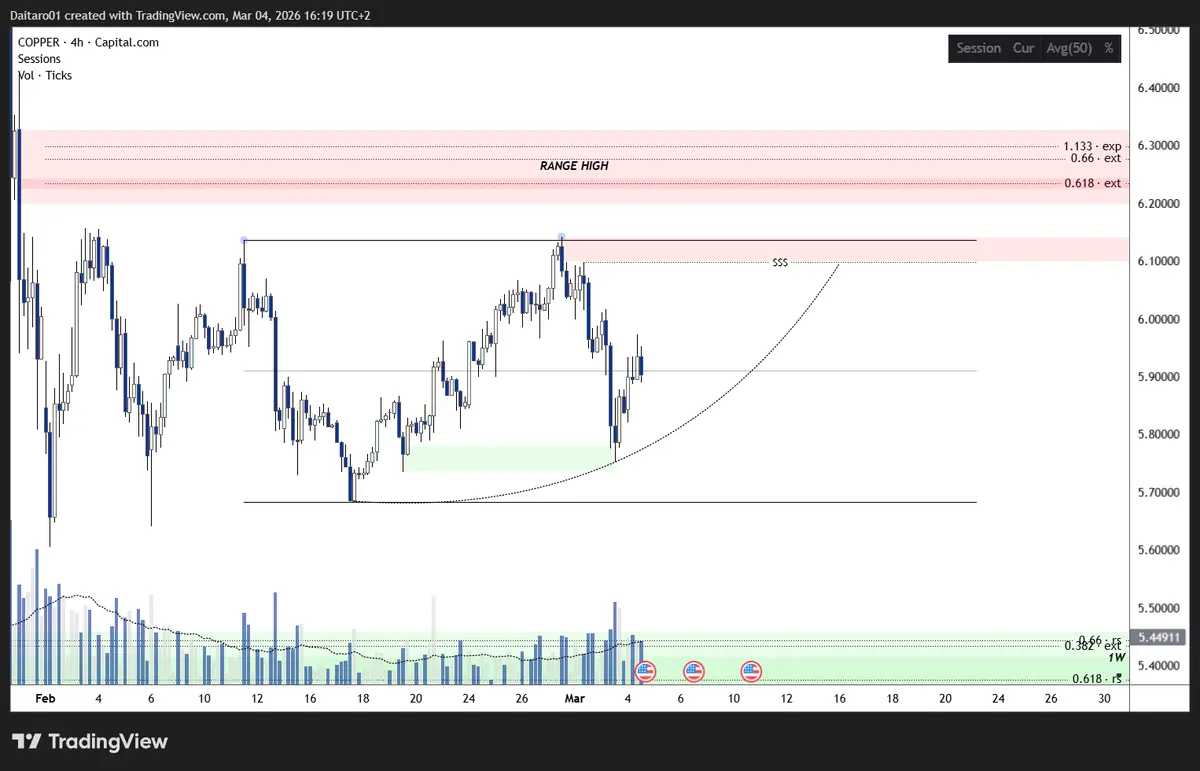Click the Session column header in the table

(x=978, y=48)
